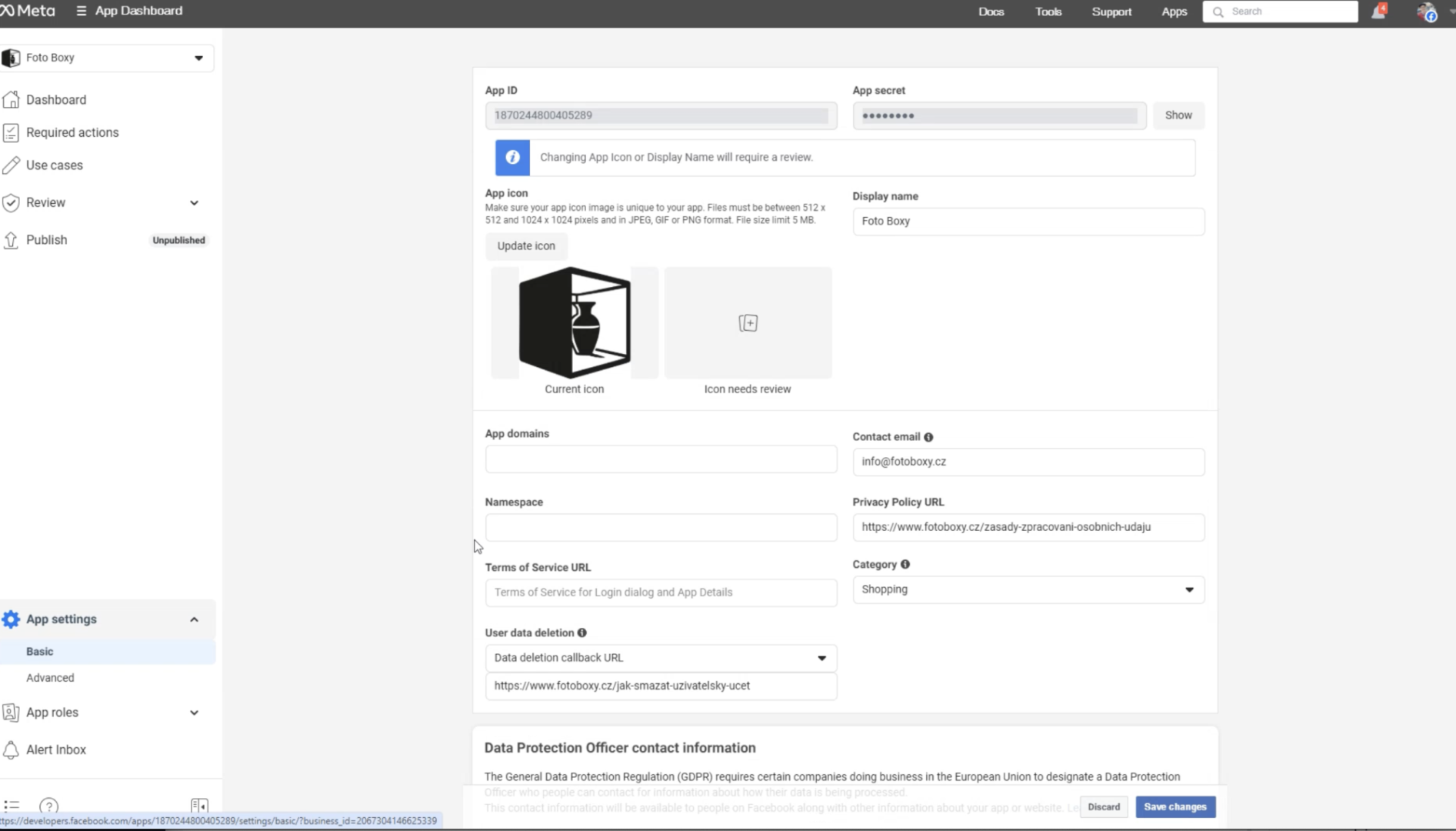Open the Category Shopping dropdown
Screen dimensions: 1456x831
pyautogui.click(x=1028, y=589)
